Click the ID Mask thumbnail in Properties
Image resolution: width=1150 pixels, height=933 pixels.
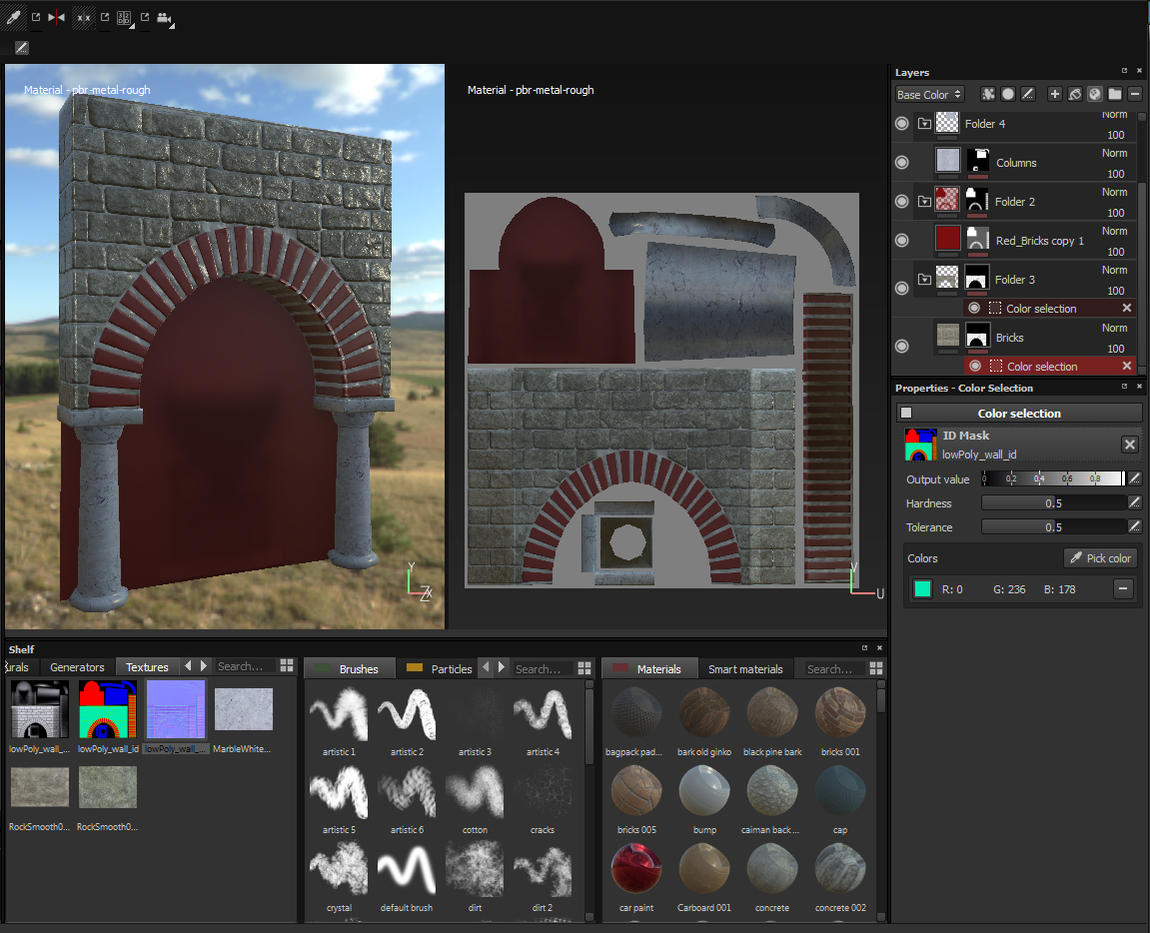point(920,444)
